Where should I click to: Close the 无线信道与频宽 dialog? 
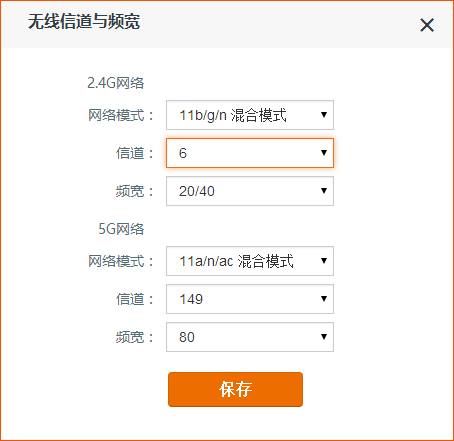pos(427,25)
